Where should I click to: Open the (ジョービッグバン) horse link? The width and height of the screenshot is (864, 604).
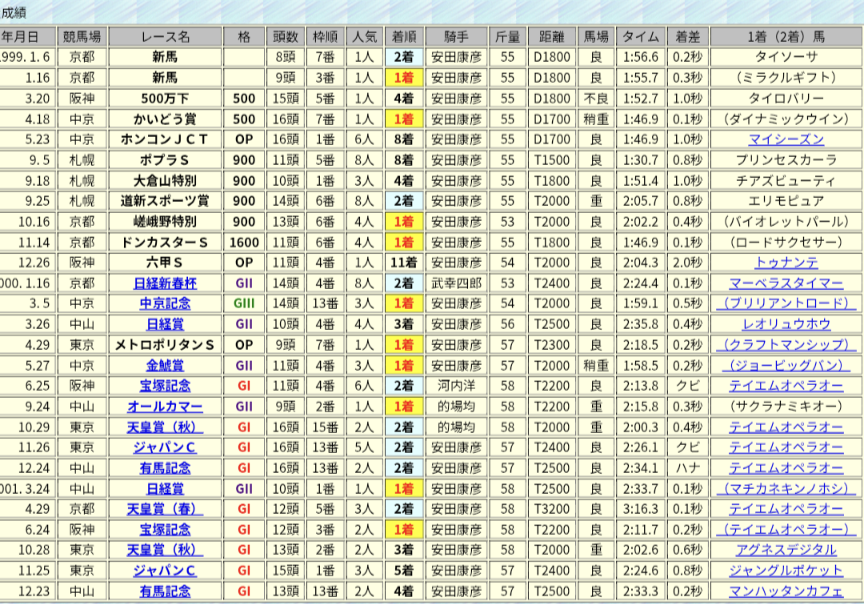click(785, 366)
